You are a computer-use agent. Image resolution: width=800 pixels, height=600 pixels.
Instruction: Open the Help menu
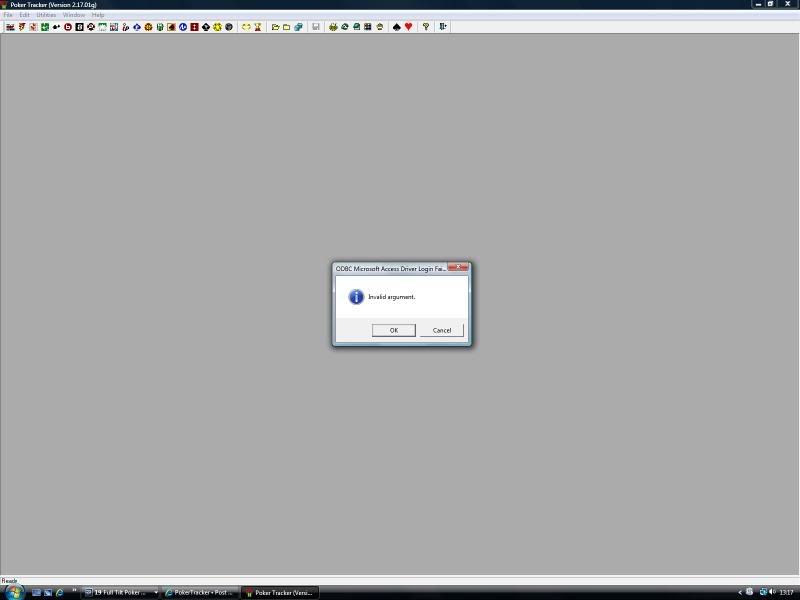click(98, 15)
